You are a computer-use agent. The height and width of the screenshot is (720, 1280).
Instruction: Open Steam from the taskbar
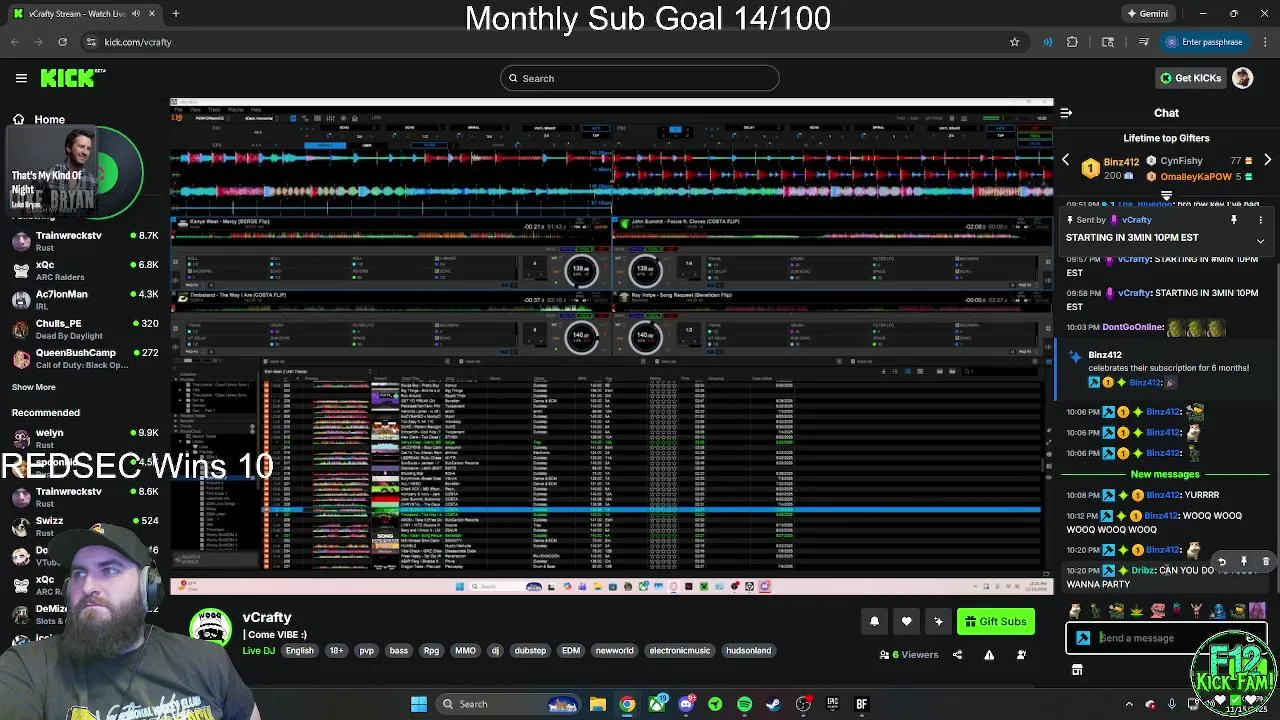(773, 704)
